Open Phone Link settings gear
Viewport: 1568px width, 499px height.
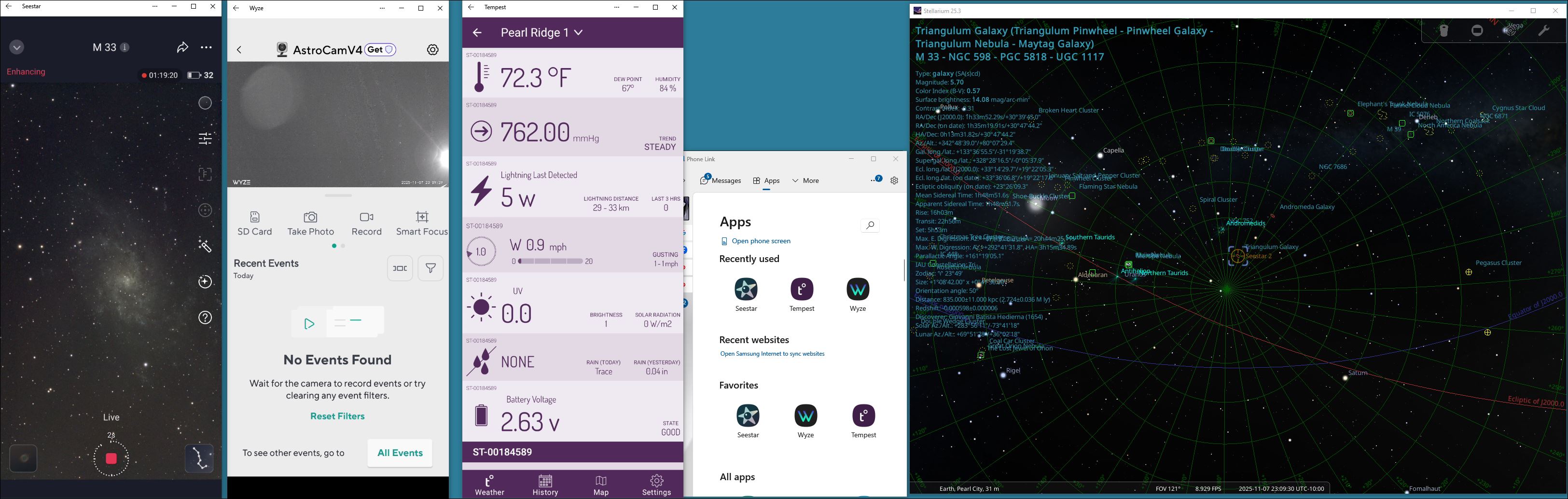click(x=894, y=181)
